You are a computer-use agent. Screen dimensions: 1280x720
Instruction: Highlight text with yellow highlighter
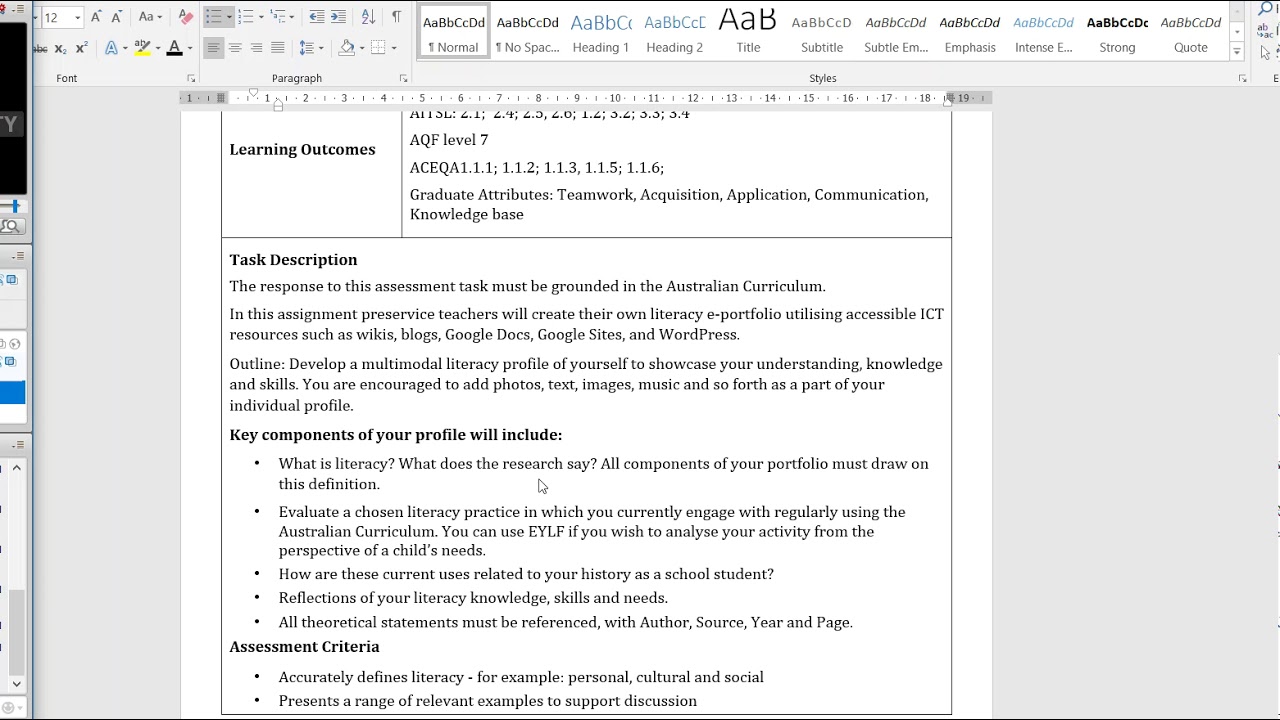143,48
